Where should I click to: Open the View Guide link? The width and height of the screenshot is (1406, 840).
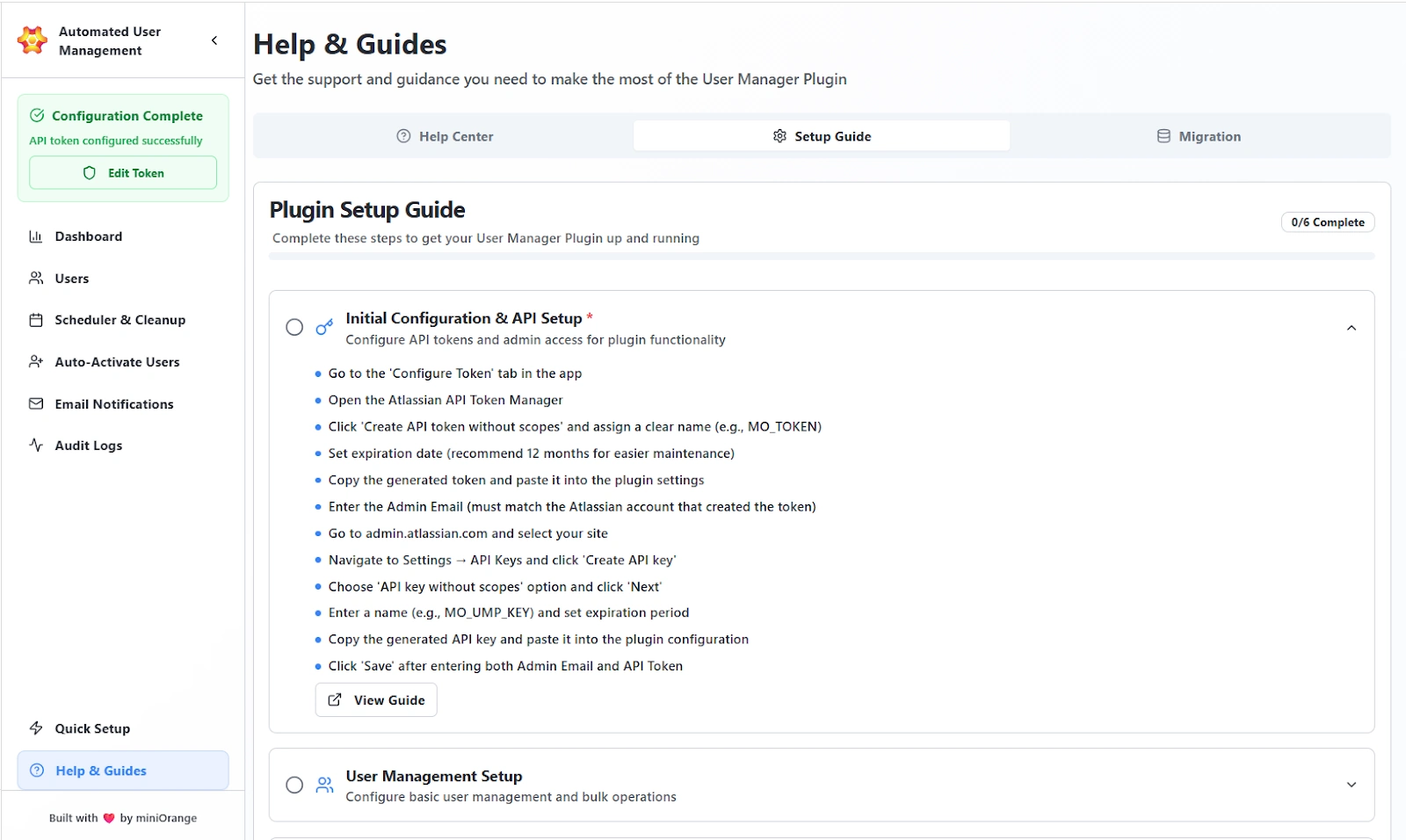tap(375, 699)
